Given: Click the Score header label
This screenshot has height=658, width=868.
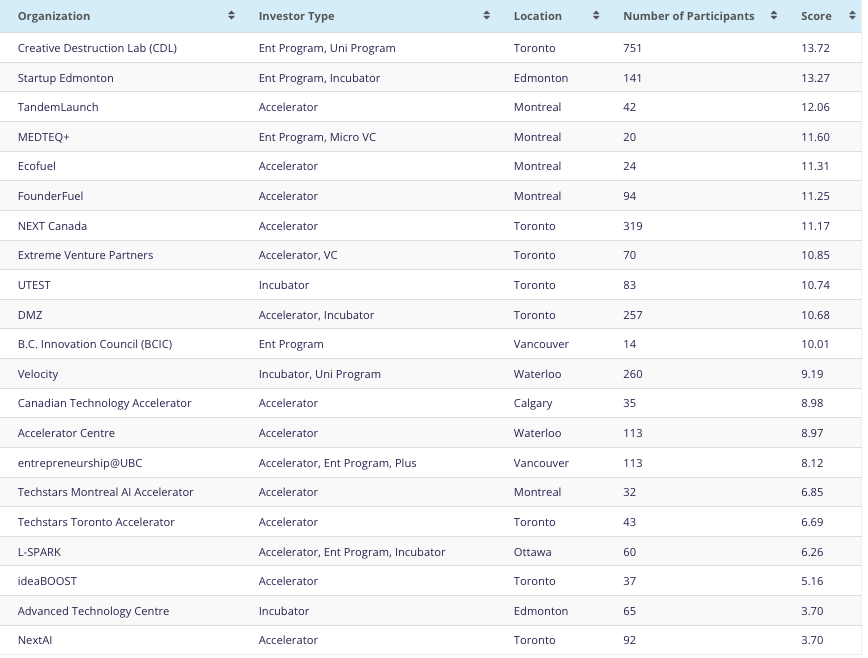Looking at the screenshot, I should (x=816, y=16).
